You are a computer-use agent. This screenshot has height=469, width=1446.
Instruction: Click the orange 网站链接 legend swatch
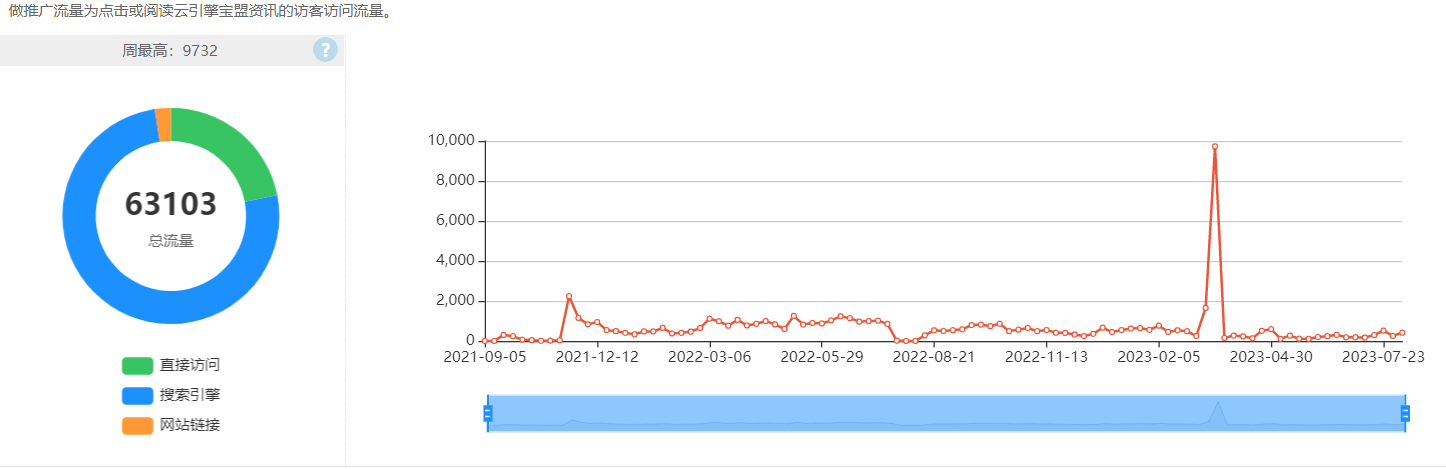(138, 425)
